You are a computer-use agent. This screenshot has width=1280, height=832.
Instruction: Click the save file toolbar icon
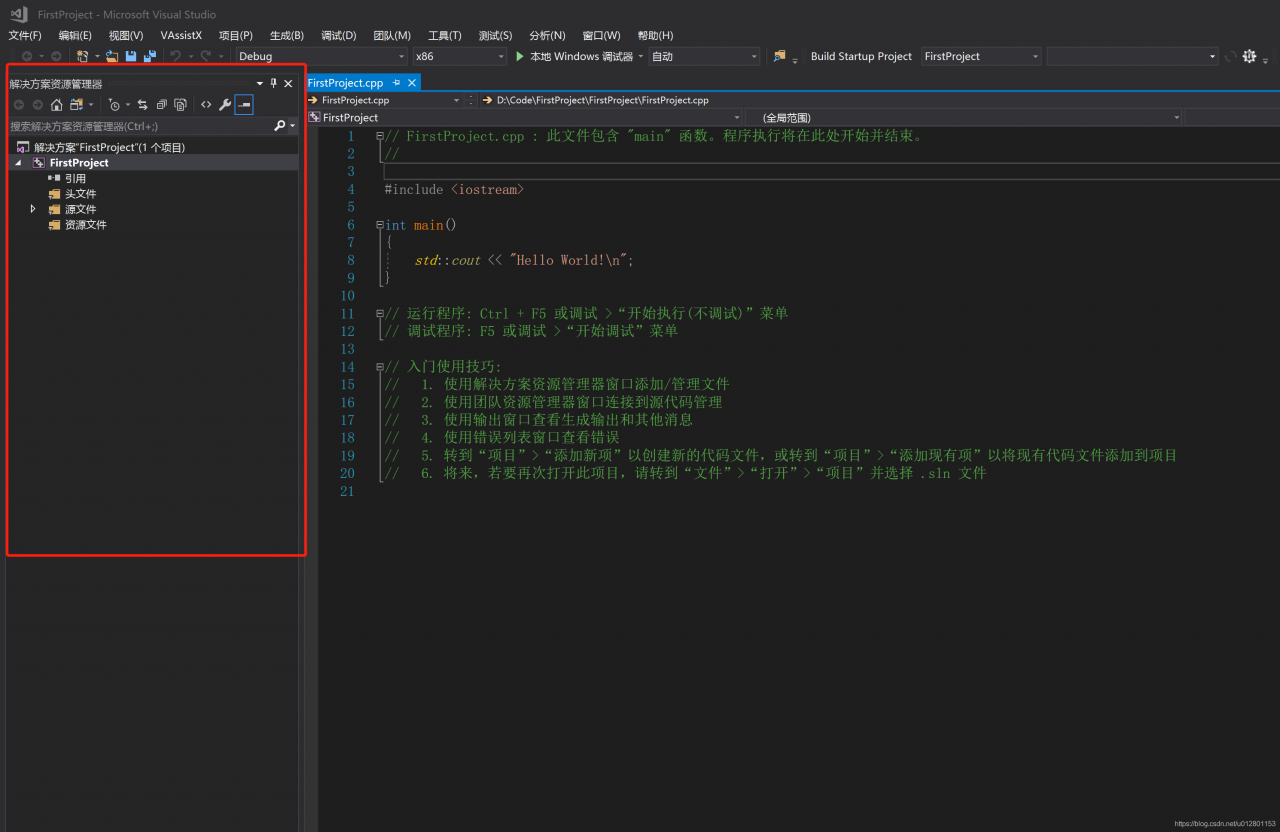[x=131, y=57]
